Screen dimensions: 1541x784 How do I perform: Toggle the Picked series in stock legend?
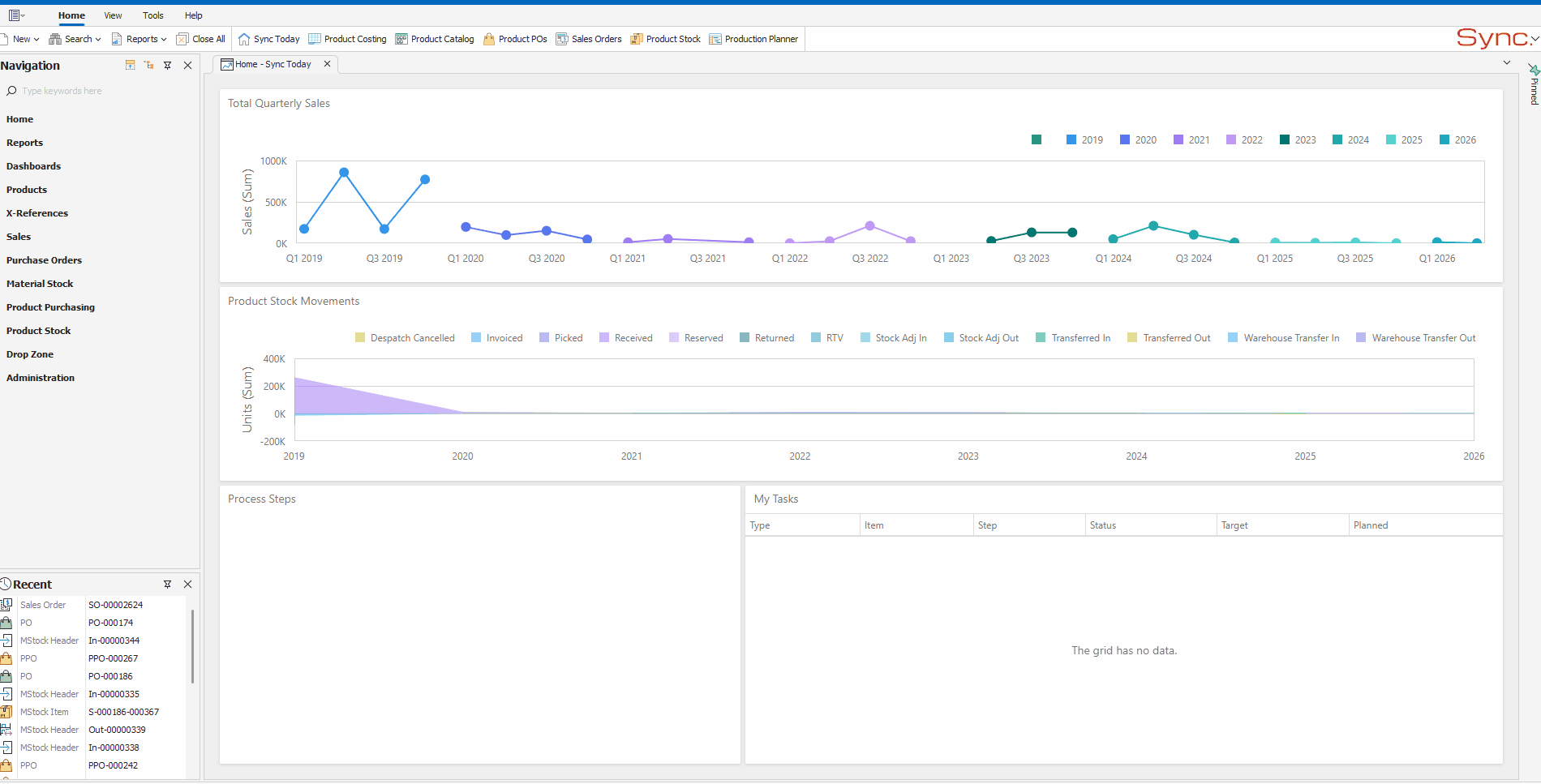pyautogui.click(x=561, y=337)
